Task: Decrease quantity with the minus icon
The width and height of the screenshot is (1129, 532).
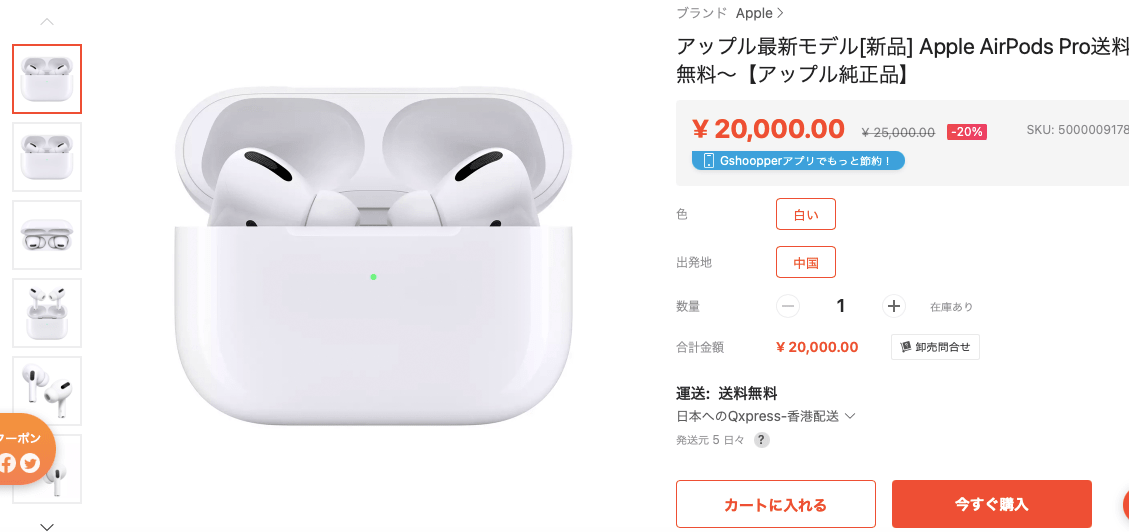Action: (788, 307)
